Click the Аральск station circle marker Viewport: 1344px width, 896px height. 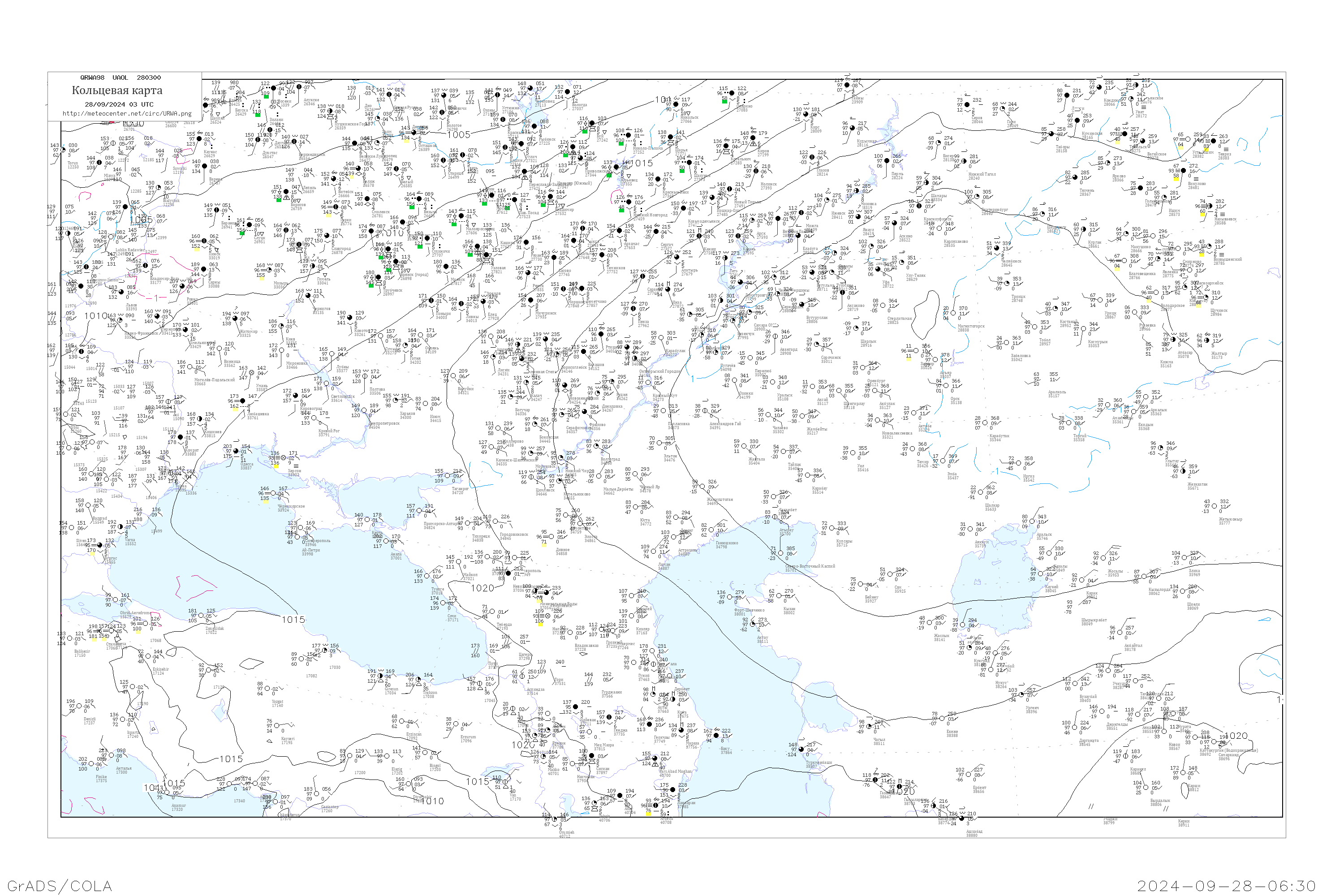coord(1033,521)
